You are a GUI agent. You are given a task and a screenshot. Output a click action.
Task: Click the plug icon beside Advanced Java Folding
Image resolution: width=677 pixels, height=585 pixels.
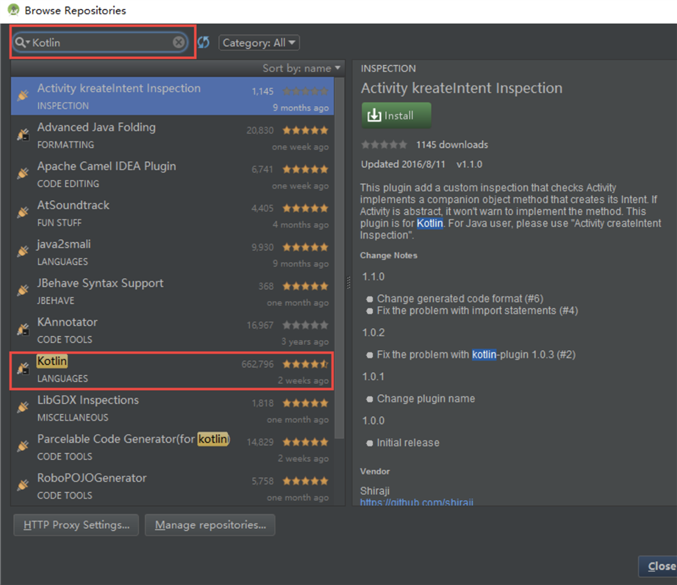[x=23, y=134]
